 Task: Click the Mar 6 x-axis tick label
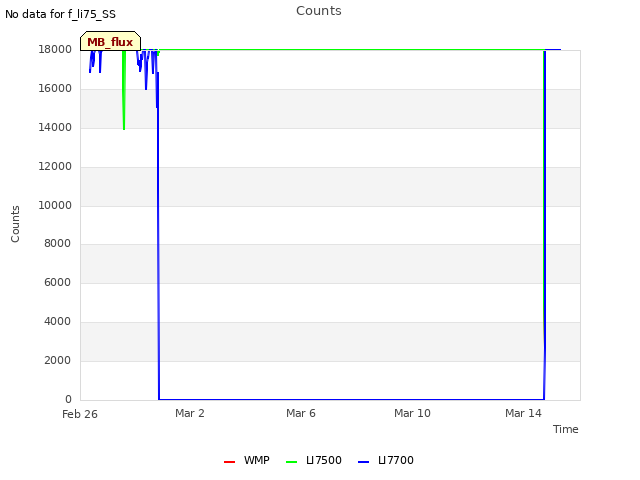click(301, 413)
